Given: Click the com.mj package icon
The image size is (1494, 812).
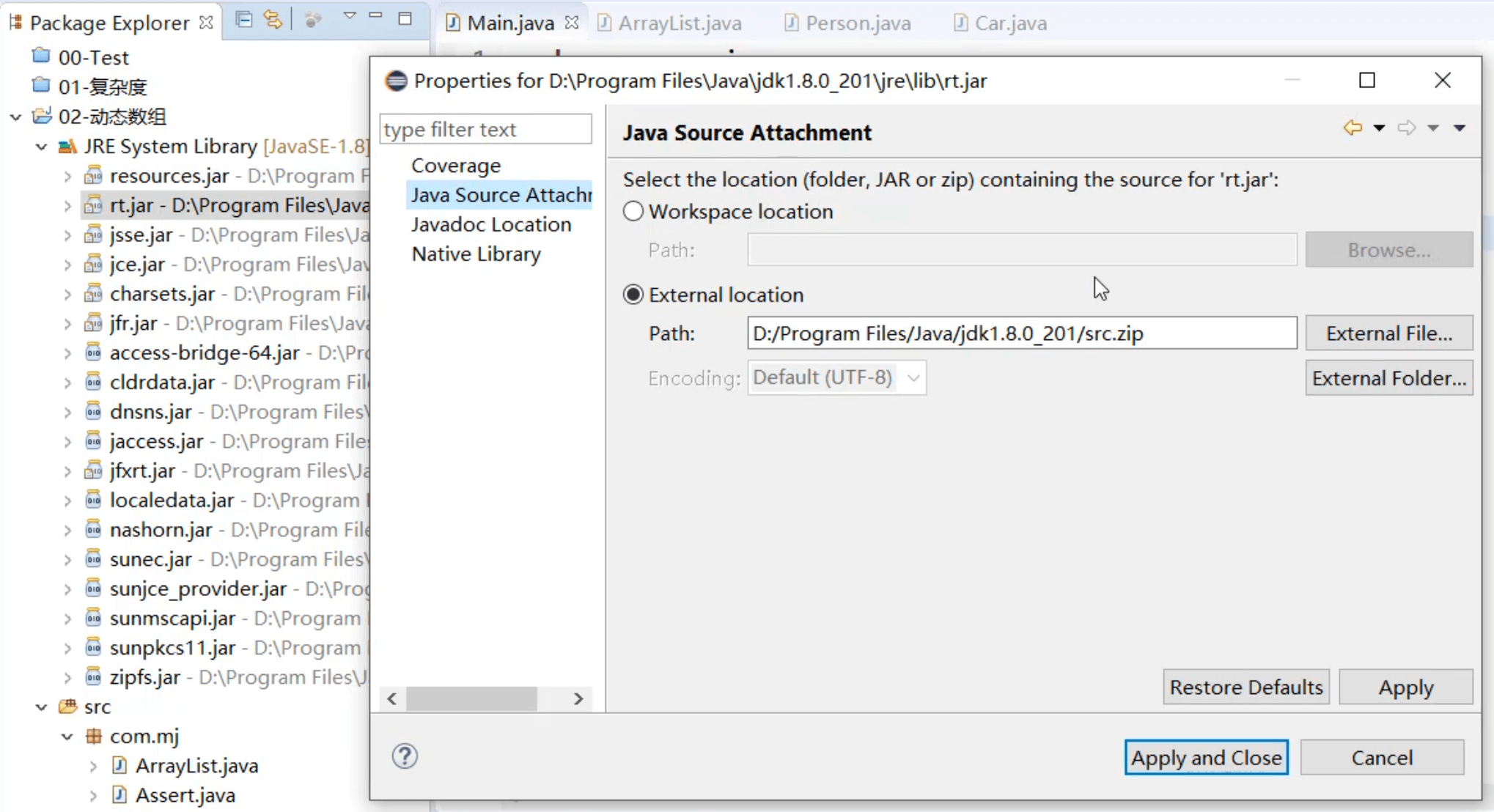Looking at the screenshot, I should (x=93, y=736).
